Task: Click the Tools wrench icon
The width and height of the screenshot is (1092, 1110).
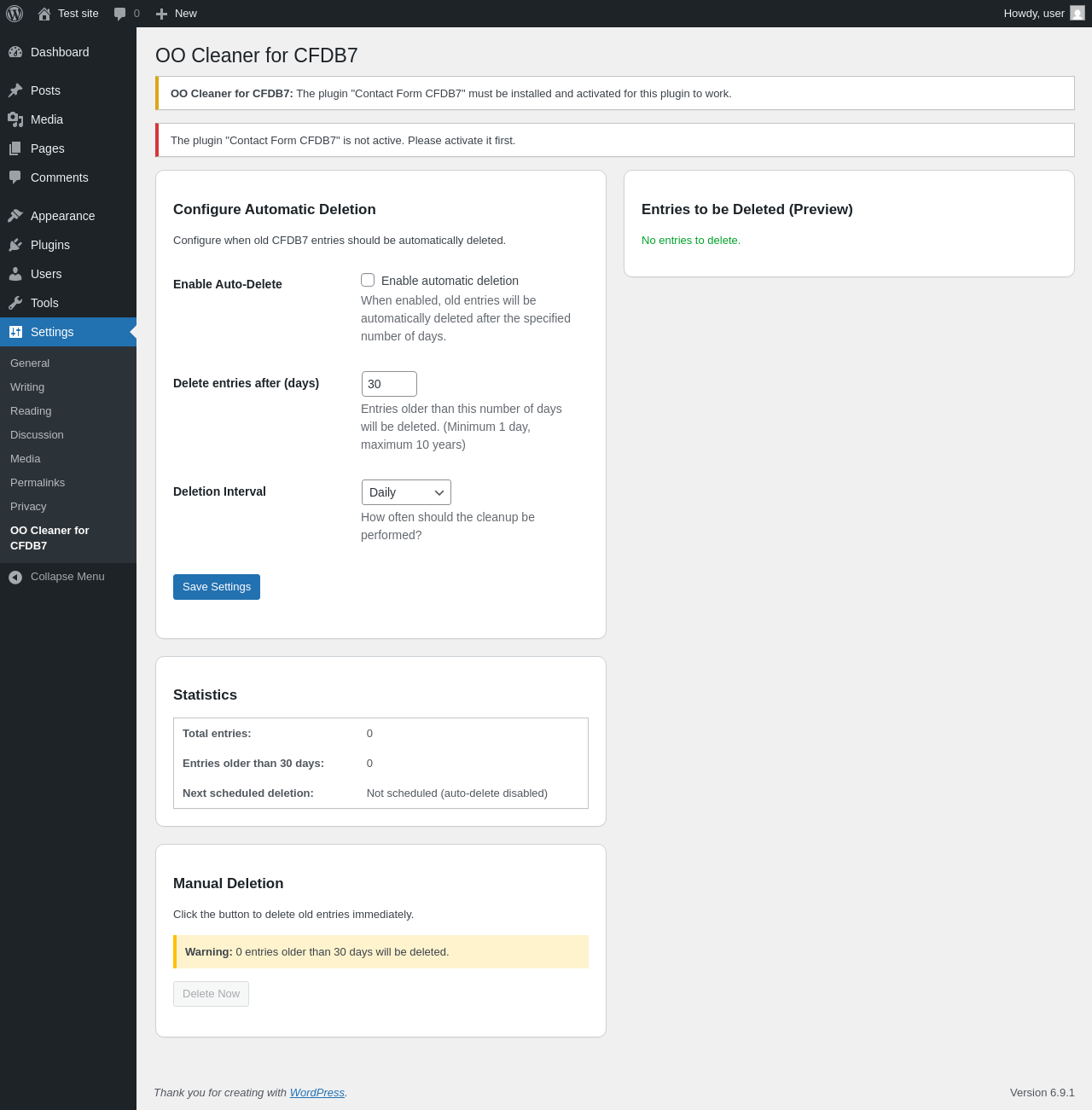Action: point(15,303)
